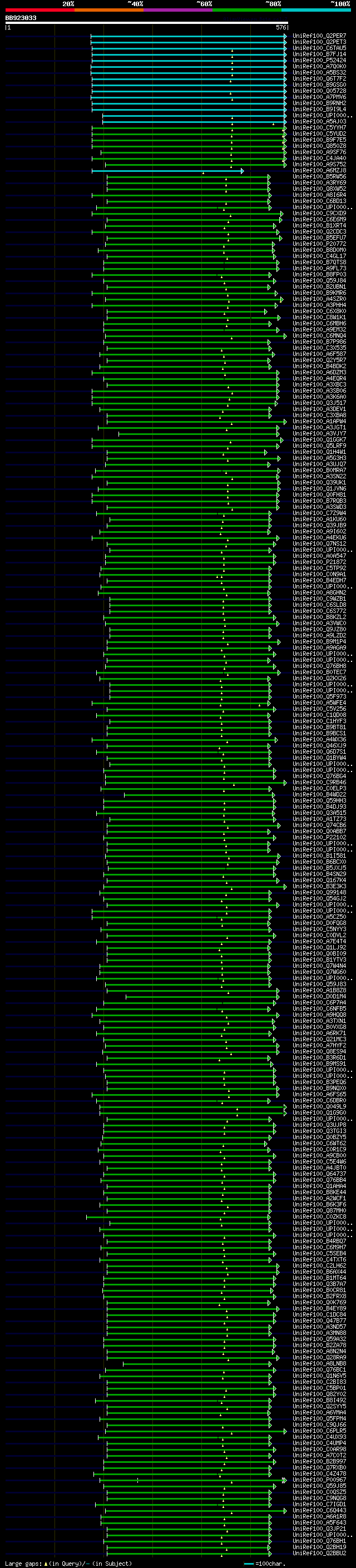
Task: Click the purple ~60% identity legend segment
Action: 177,10
